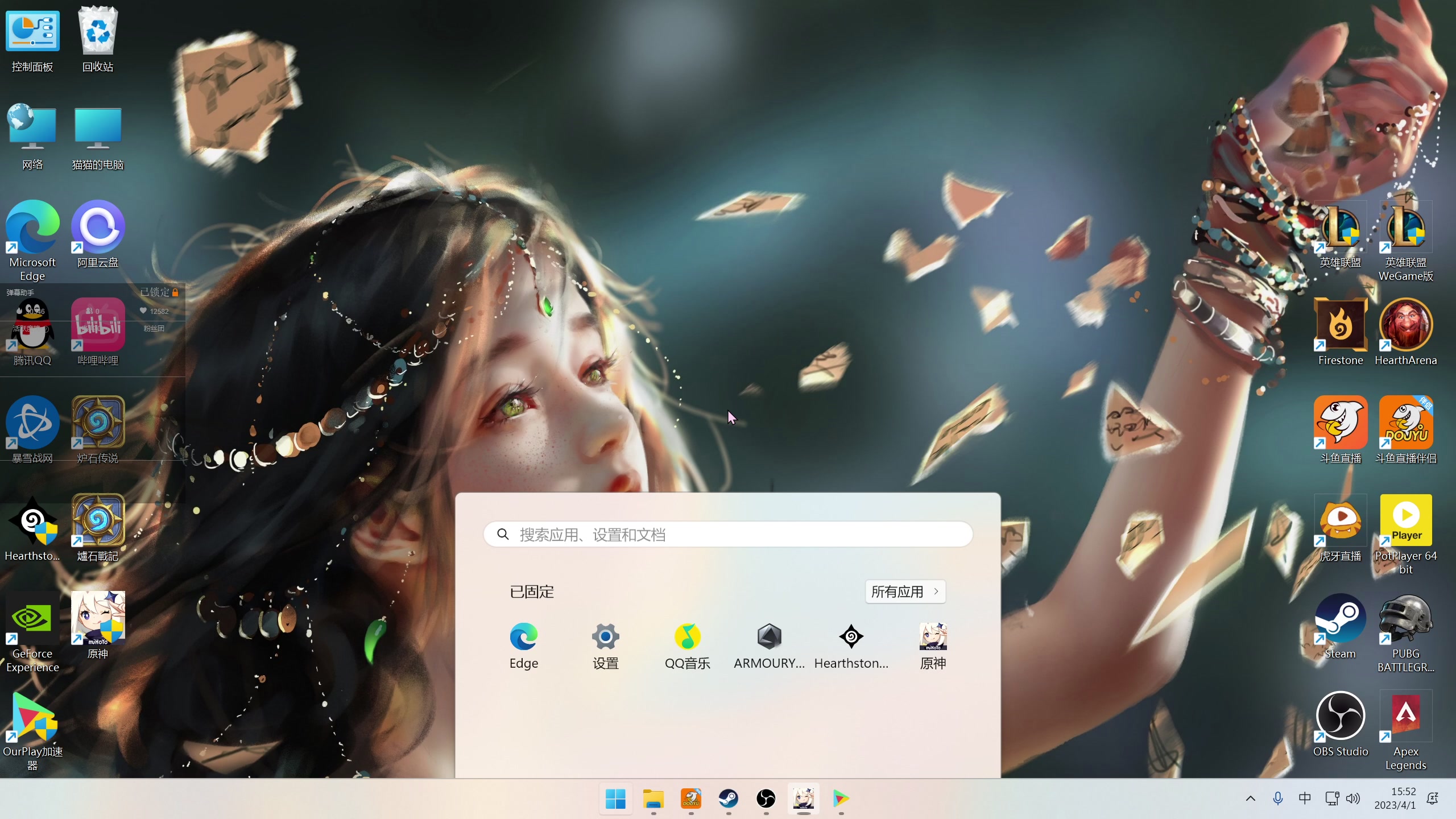This screenshot has width=1456, height=819.
Task: Select the 原神 desktop shortcut
Action: pos(98,626)
